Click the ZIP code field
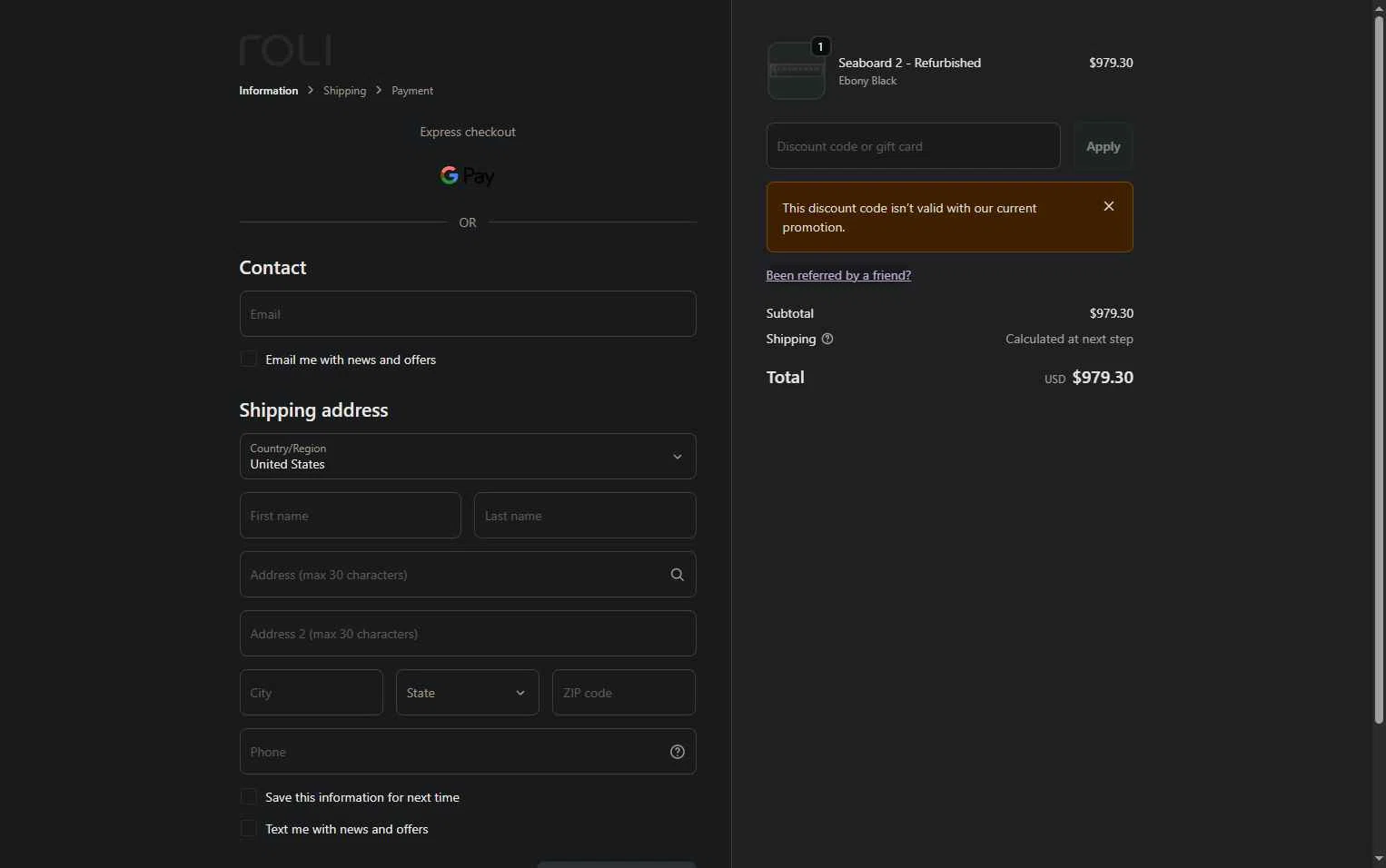The width and height of the screenshot is (1386, 868). [x=624, y=693]
